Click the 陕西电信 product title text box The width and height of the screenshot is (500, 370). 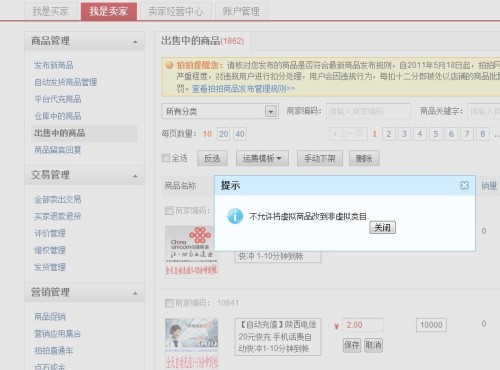[278, 337]
